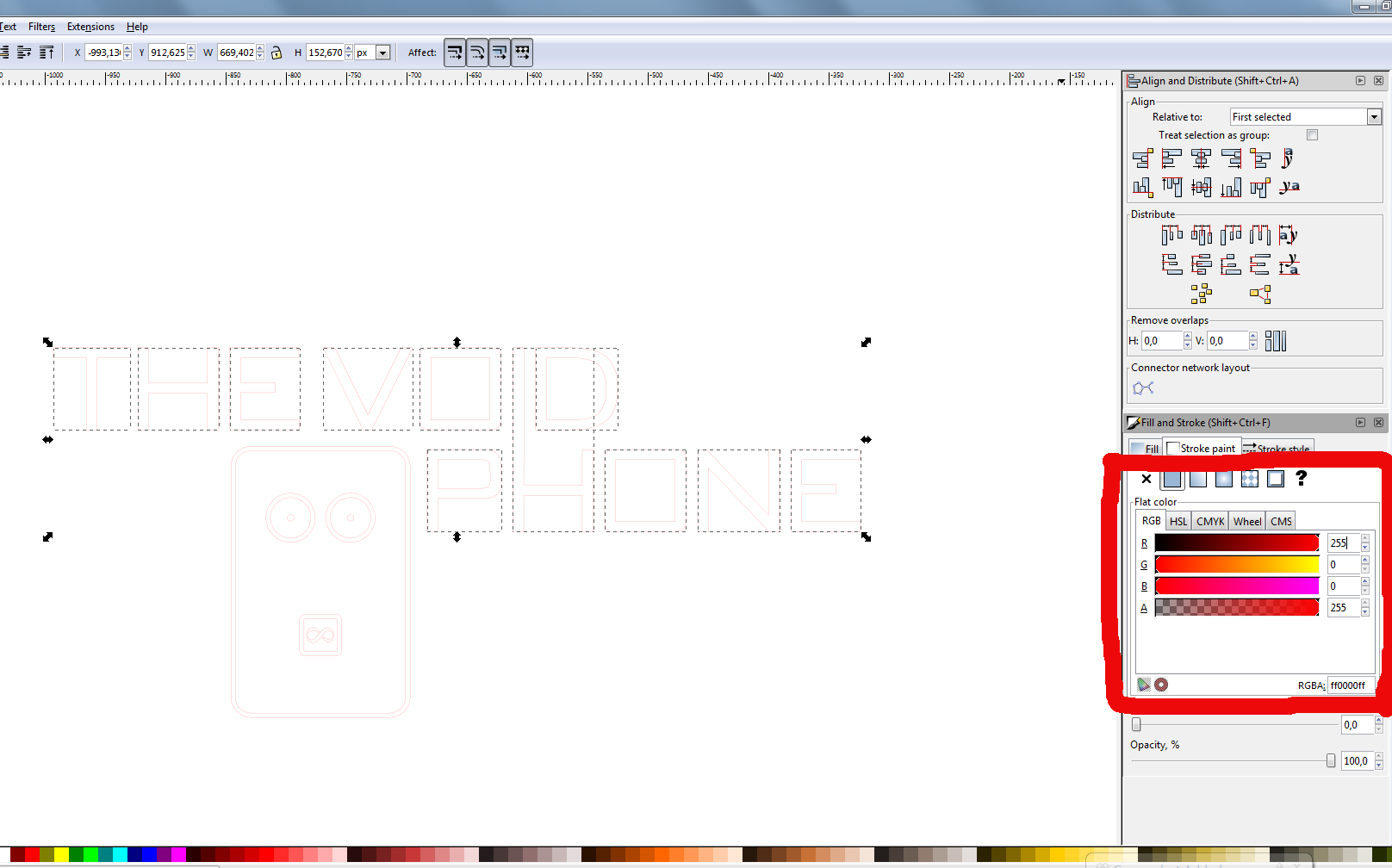Unclump selected objects

(1259, 294)
